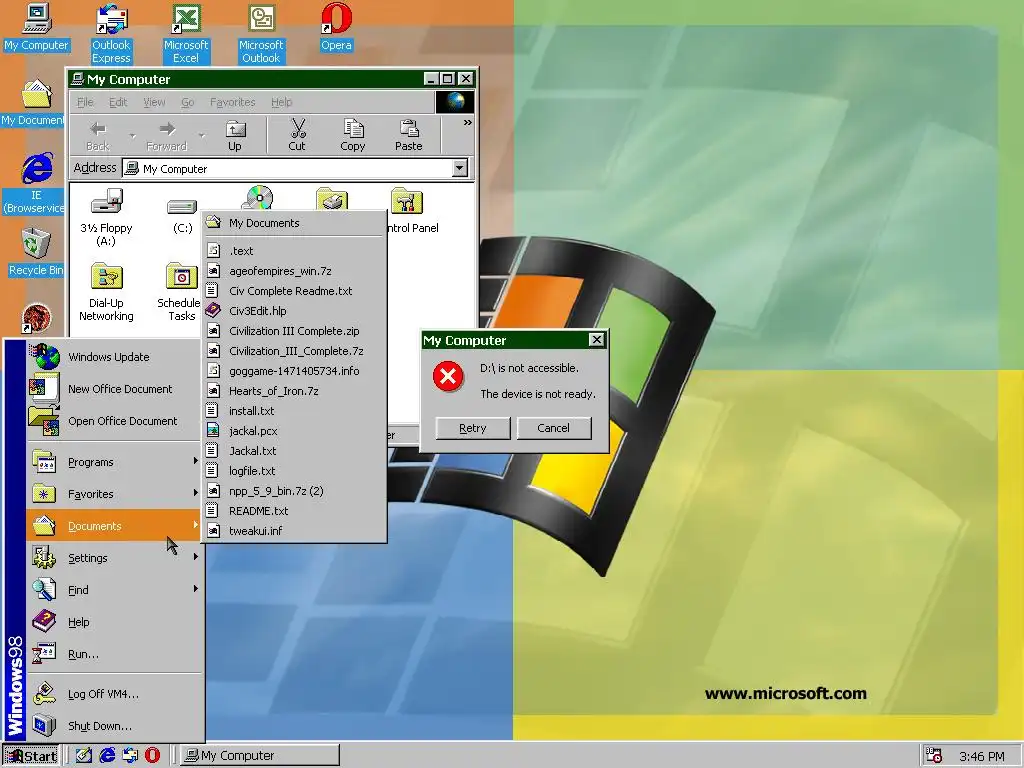Click the Back toolbar button
Screen dimensions: 1024x768
click(x=98, y=136)
